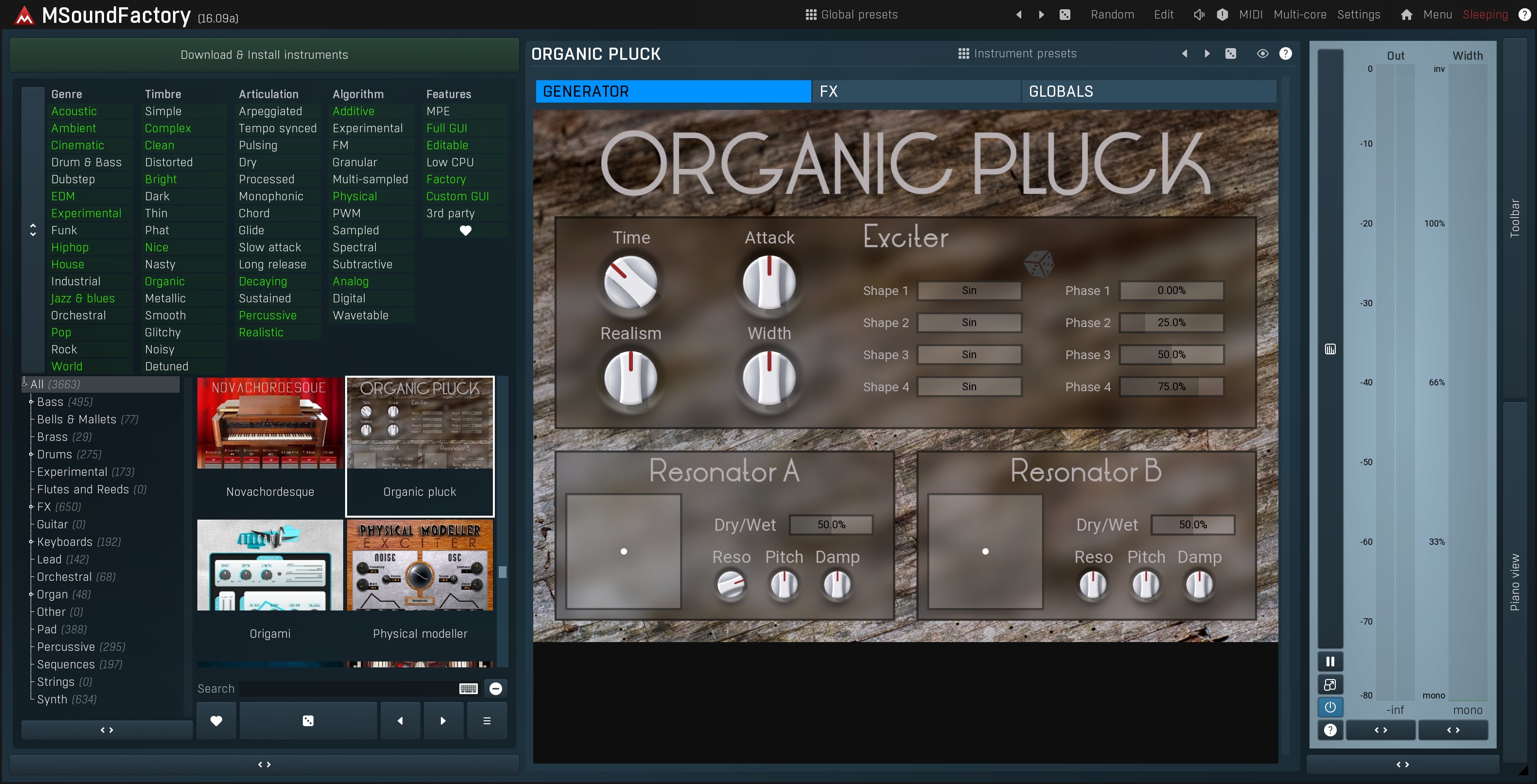Click the Random button in top bar
Image resolution: width=1537 pixels, height=784 pixels.
pos(1112,14)
